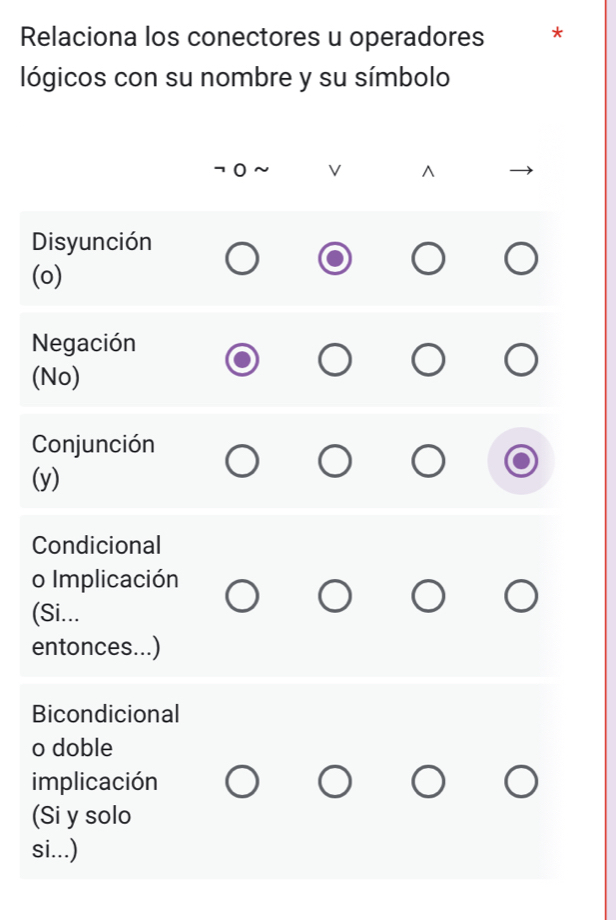Select ∧ symbol for Negación row

tap(428, 360)
